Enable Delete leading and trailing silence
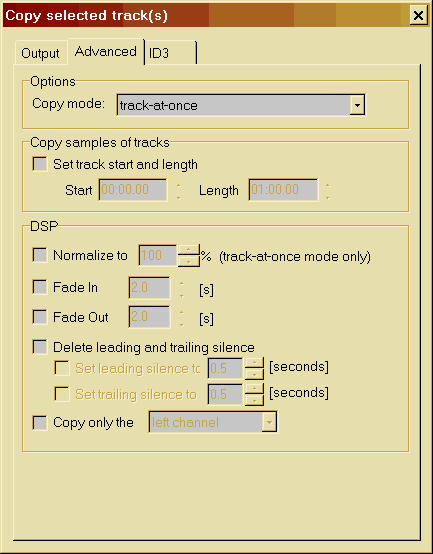This screenshot has height=554, width=433. (40, 347)
